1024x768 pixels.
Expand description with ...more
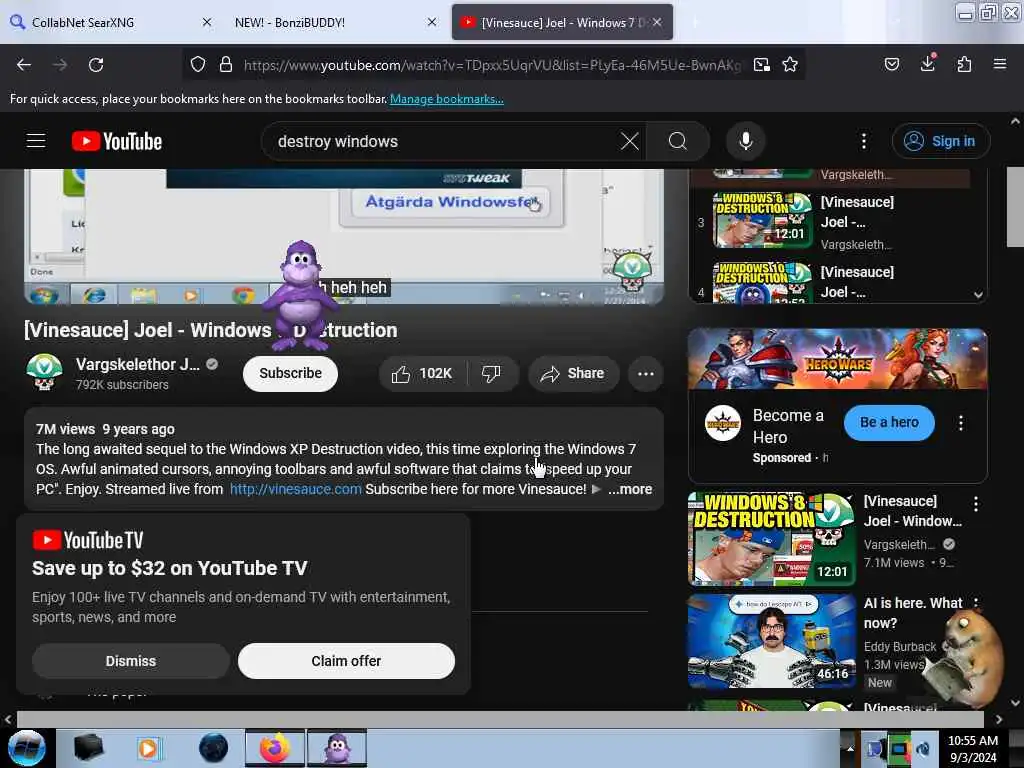[x=630, y=489]
